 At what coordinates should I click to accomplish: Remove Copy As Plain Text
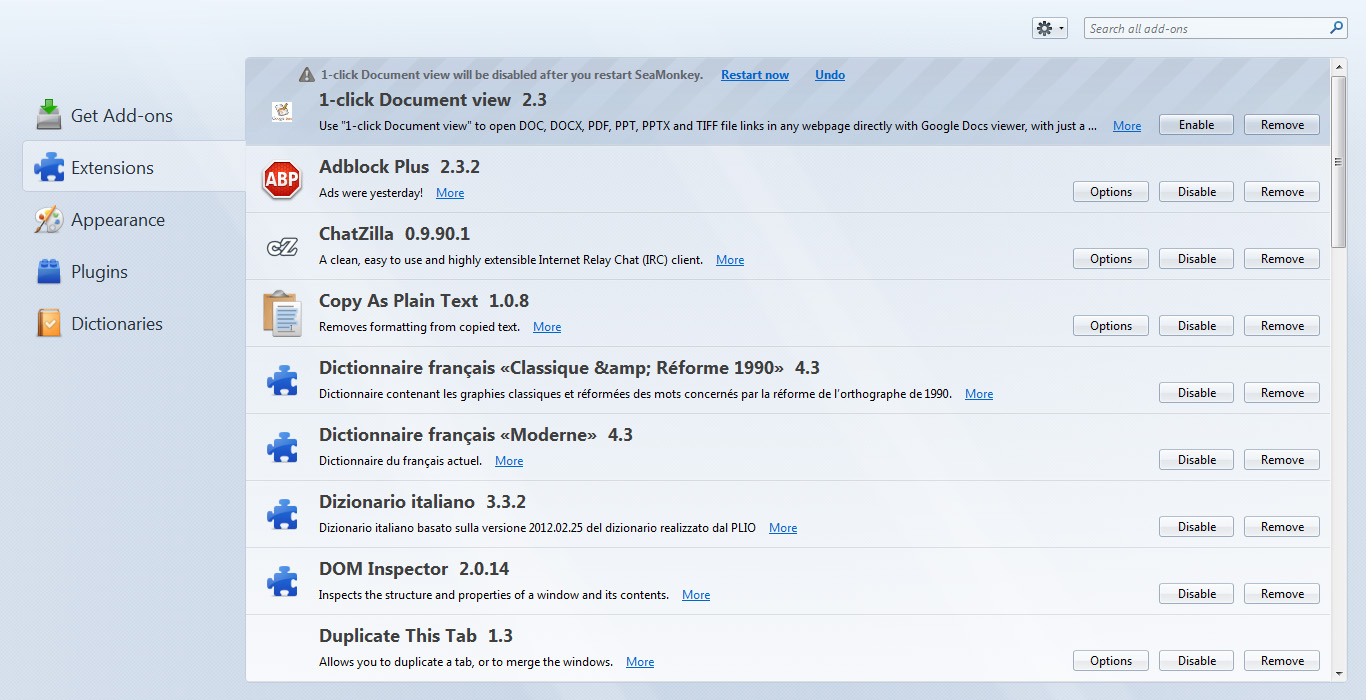coord(1282,326)
